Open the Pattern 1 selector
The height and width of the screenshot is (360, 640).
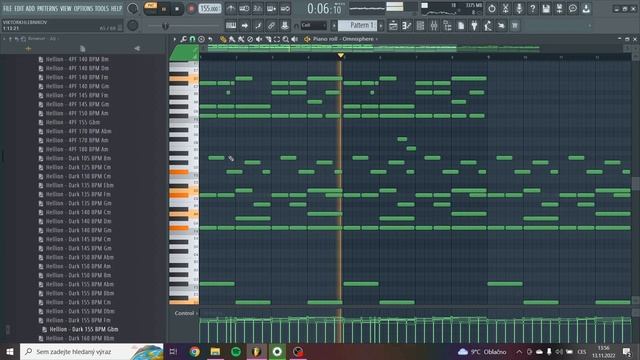point(358,26)
